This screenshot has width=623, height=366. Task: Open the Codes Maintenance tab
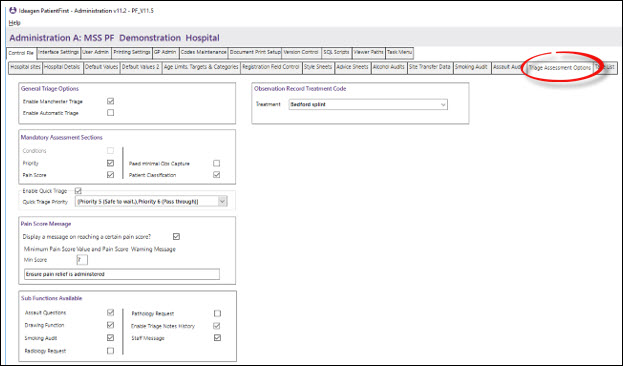click(x=203, y=52)
